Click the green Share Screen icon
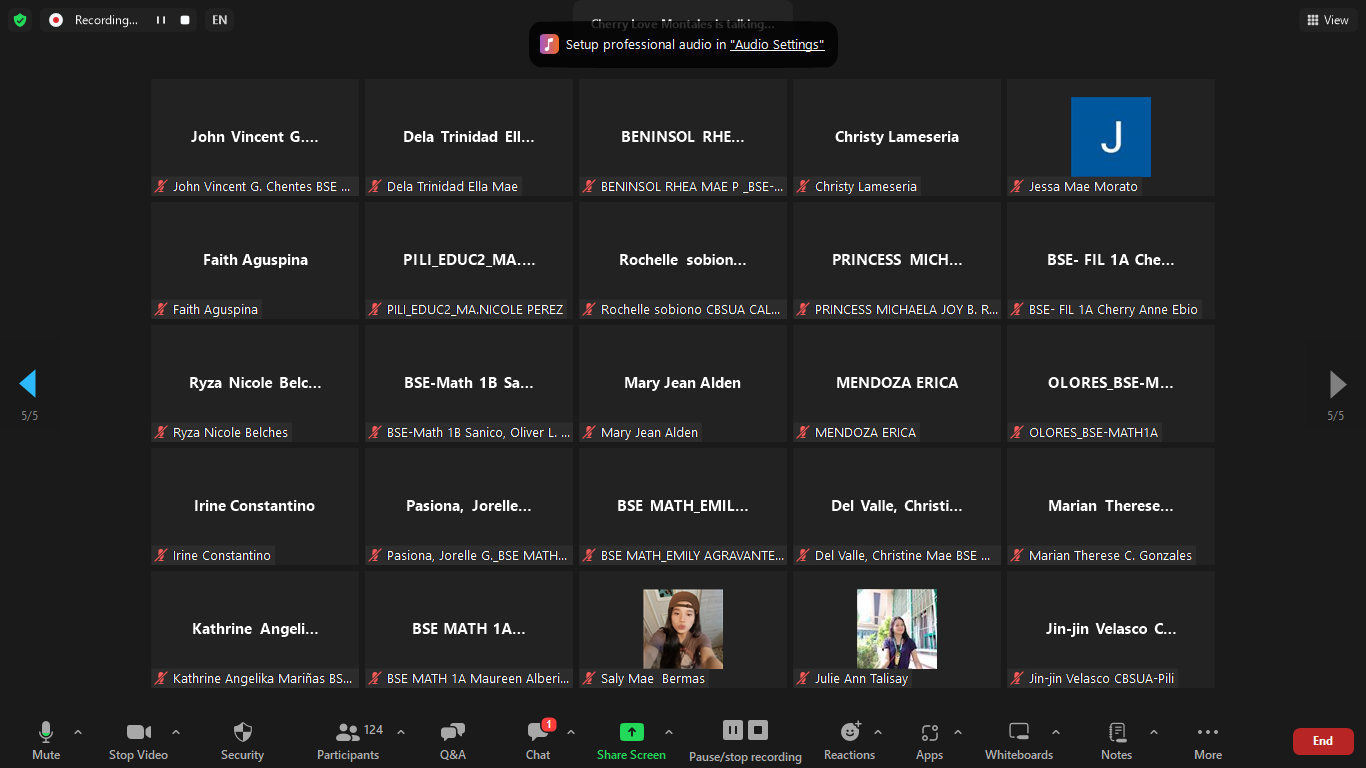The image size is (1366, 768). [x=631, y=733]
